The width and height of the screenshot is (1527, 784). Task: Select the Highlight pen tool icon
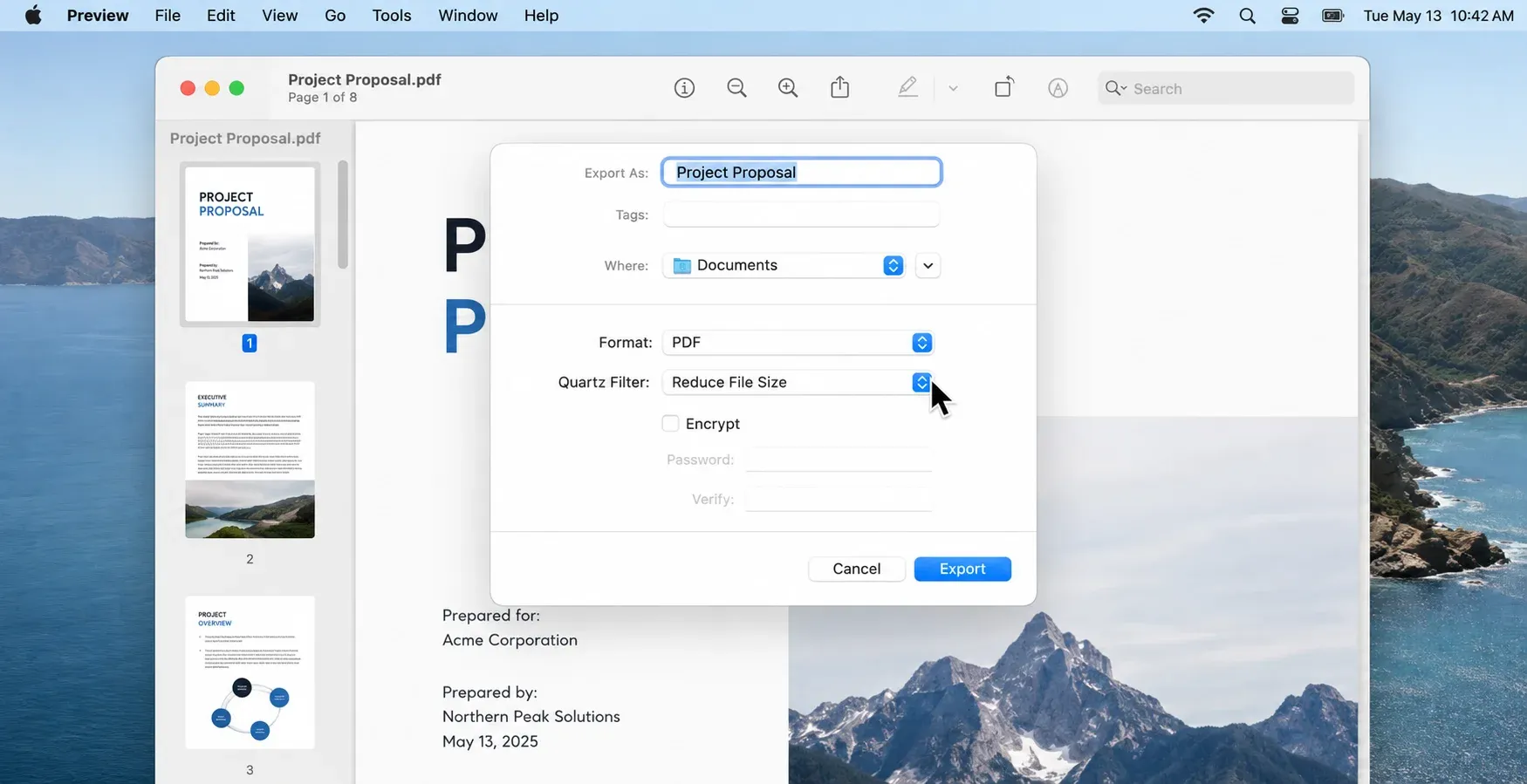click(x=907, y=87)
